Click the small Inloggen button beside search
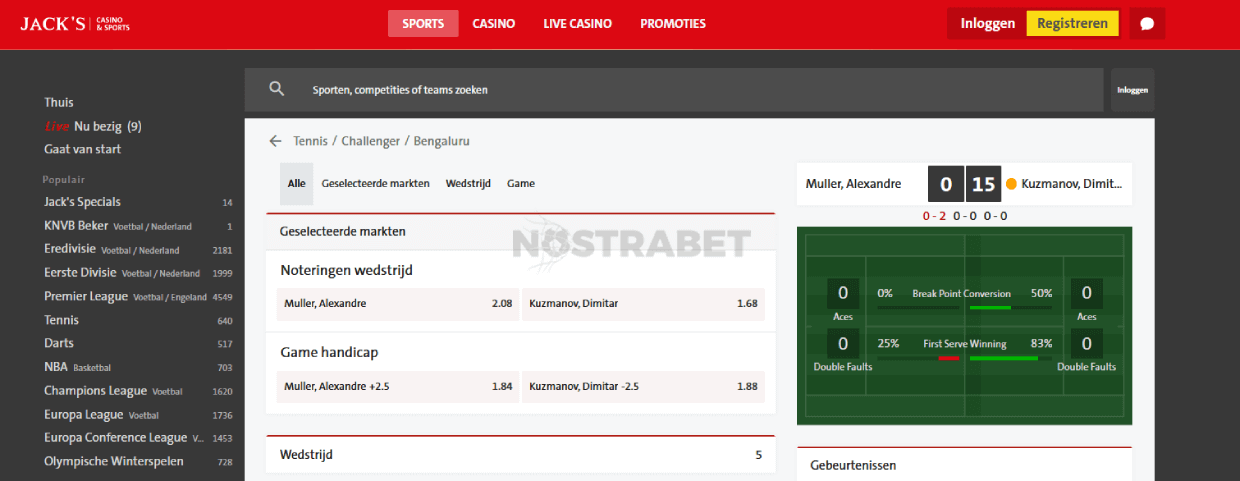 (1132, 90)
